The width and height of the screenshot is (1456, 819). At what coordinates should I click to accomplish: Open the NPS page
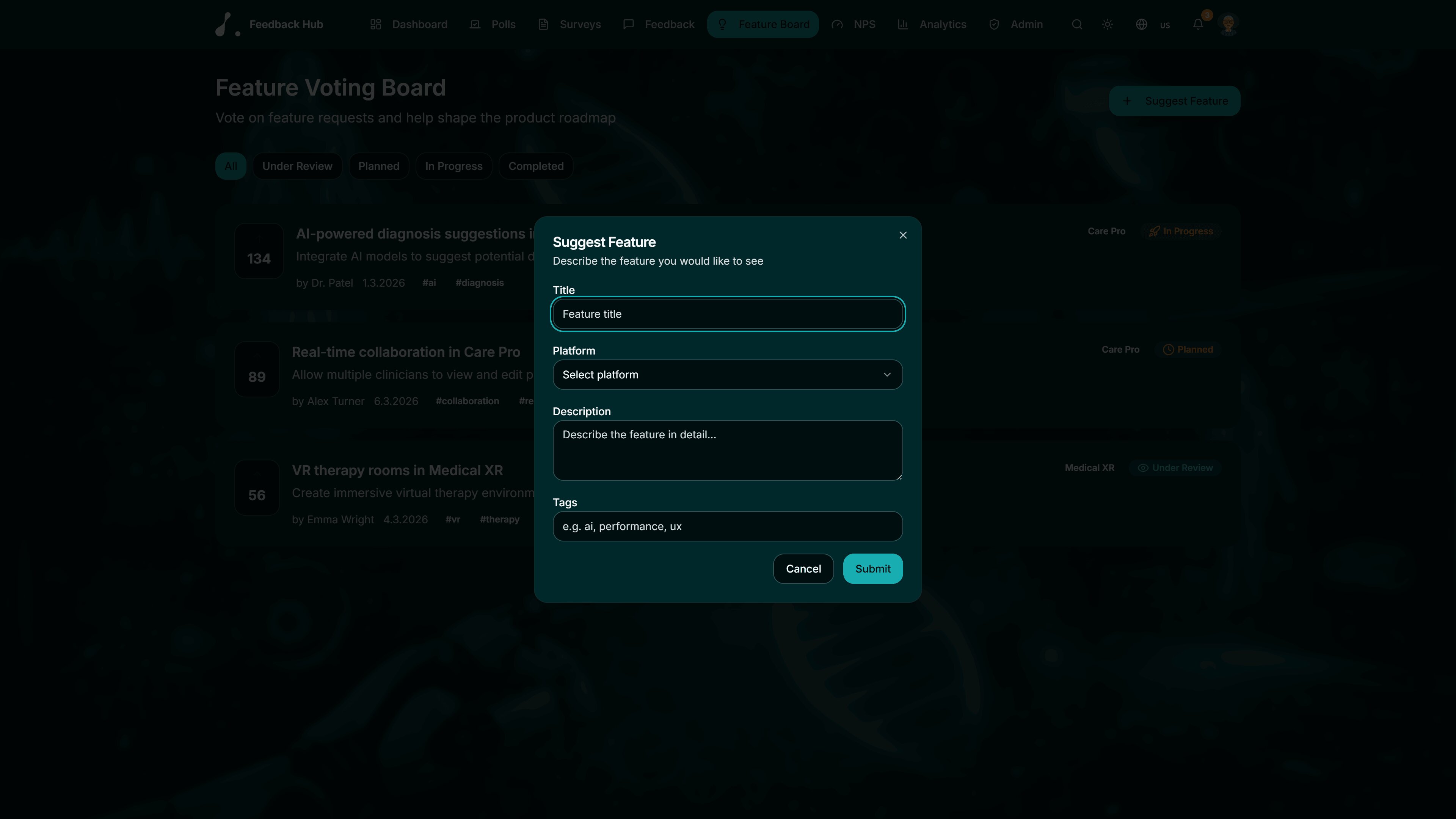tap(854, 24)
